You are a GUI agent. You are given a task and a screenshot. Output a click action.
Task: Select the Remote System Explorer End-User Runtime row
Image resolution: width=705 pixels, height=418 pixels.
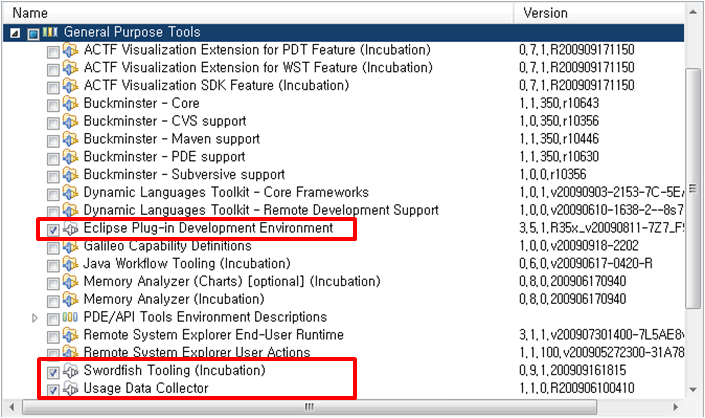click(x=344, y=335)
